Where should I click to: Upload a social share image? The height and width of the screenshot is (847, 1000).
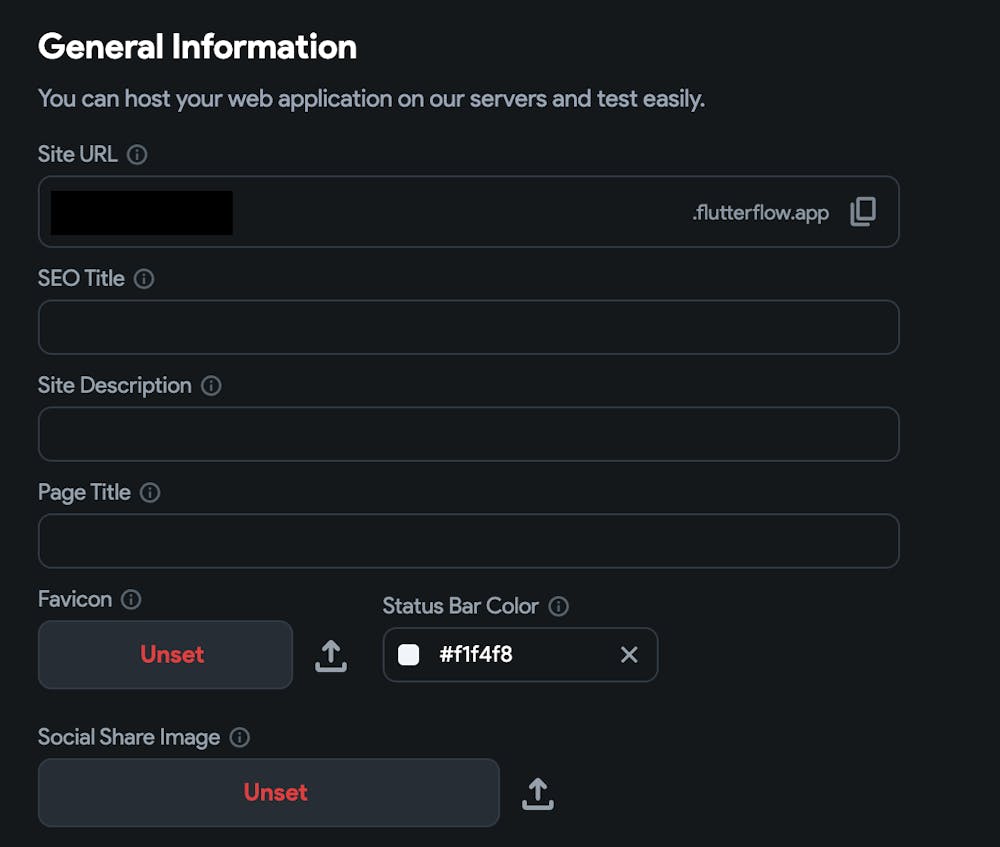(x=538, y=794)
